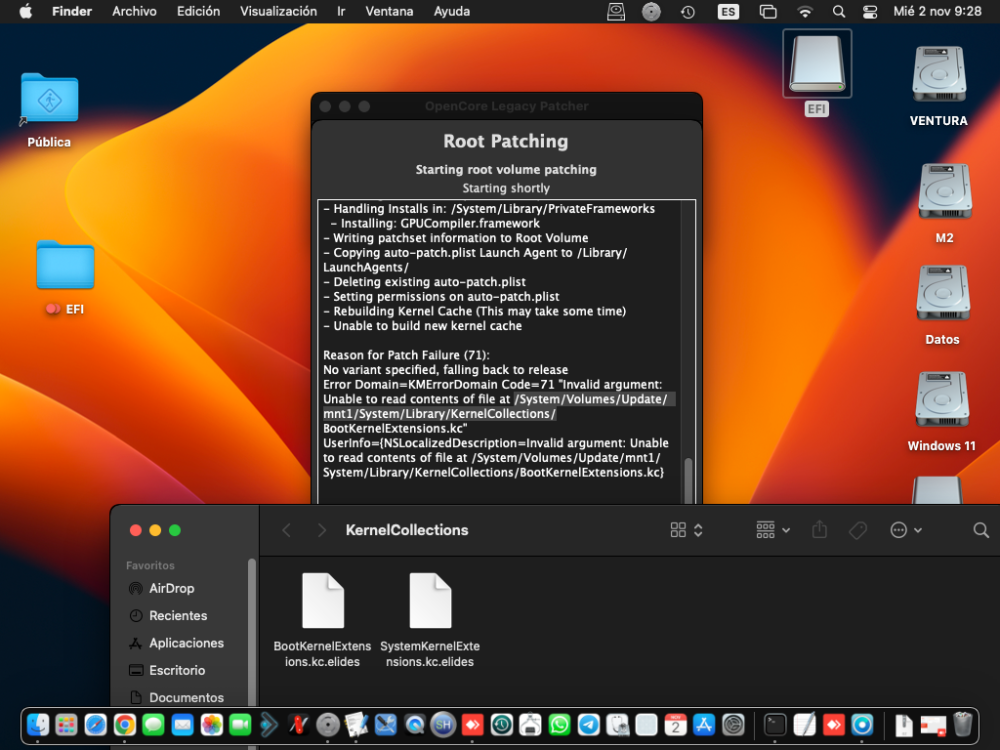Open Wi-Fi status in the menu bar
This screenshot has width=1000, height=750.
pyautogui.click(x=805, y=11)
